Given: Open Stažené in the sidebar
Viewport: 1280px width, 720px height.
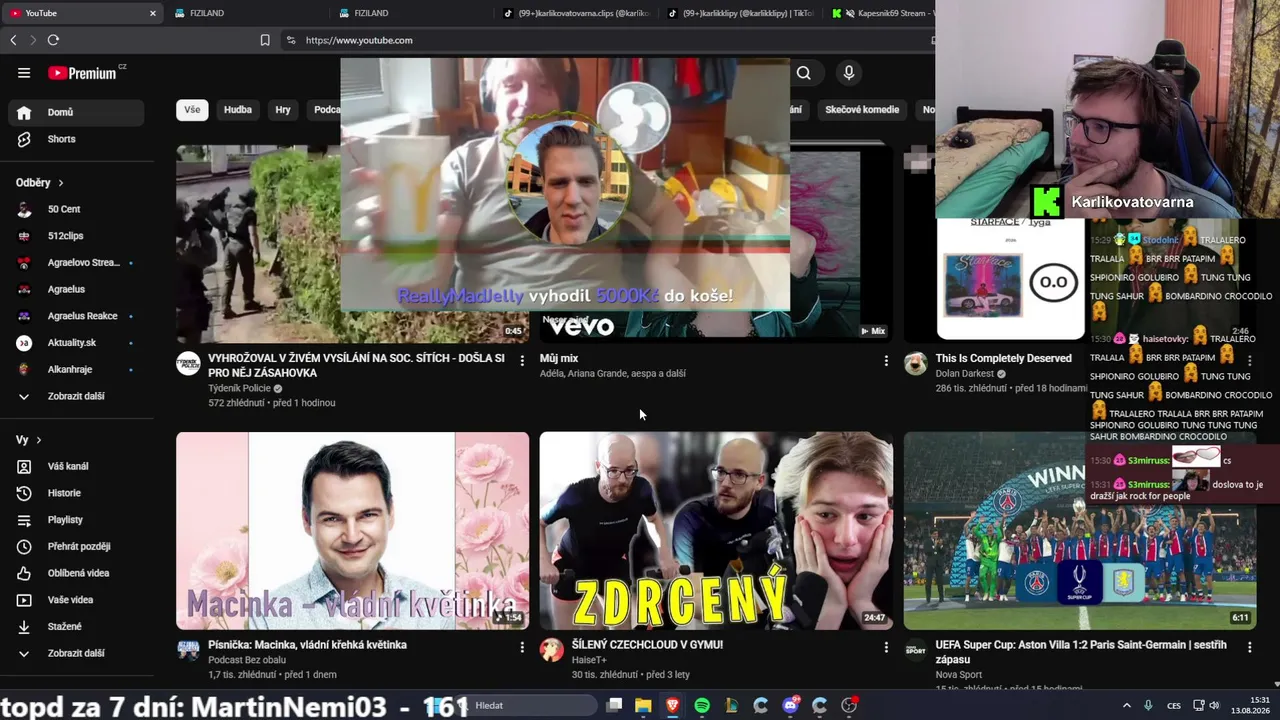Looking at the screenshot, I should tap(76, 627).
